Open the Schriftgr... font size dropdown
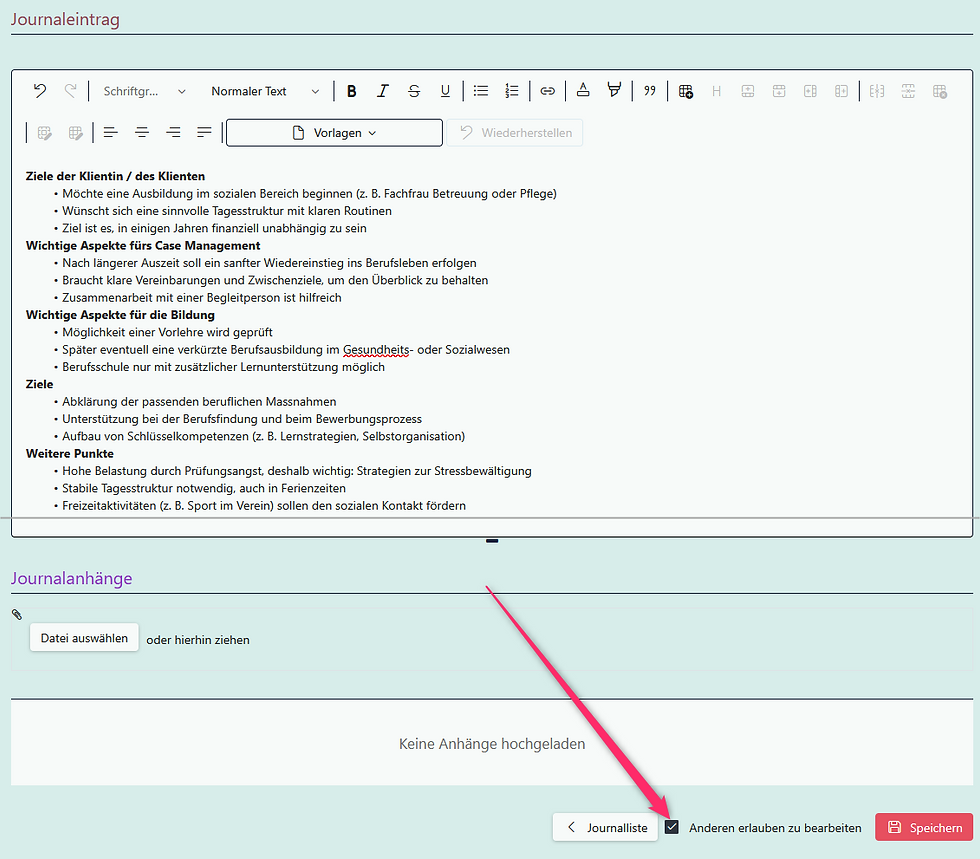Screen dimensions: 980x859 click(x=144, y=91)
